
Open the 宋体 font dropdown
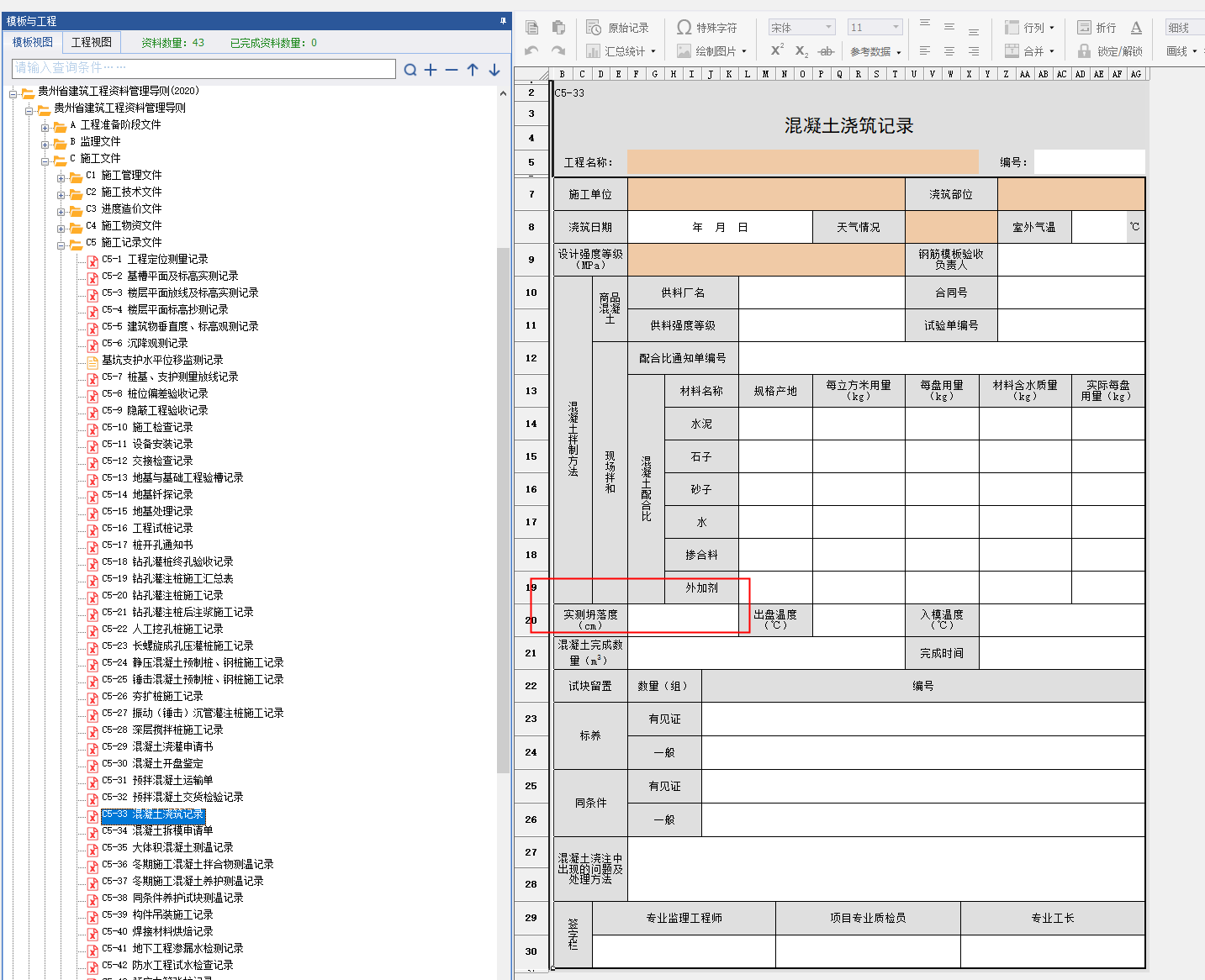[x=801, y=28]
